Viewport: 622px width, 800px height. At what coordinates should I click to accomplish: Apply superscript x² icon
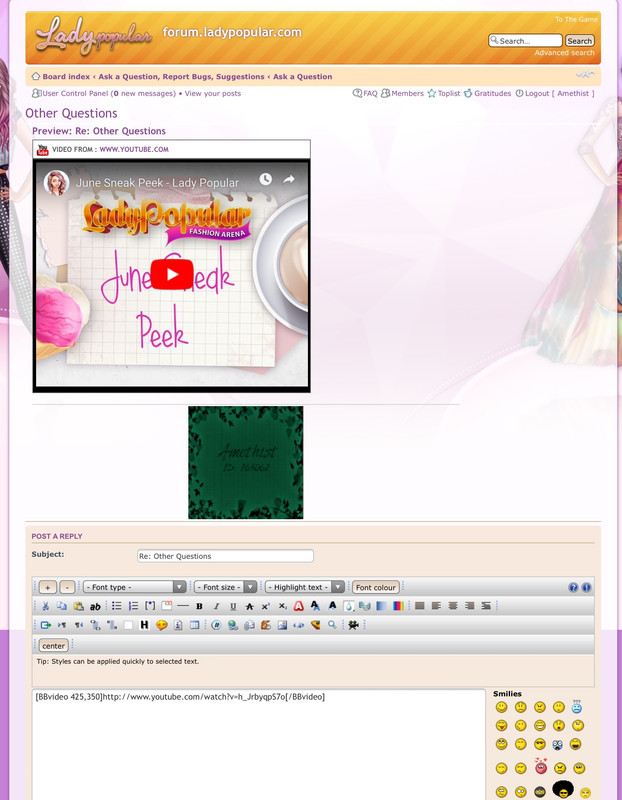point(266,606)
